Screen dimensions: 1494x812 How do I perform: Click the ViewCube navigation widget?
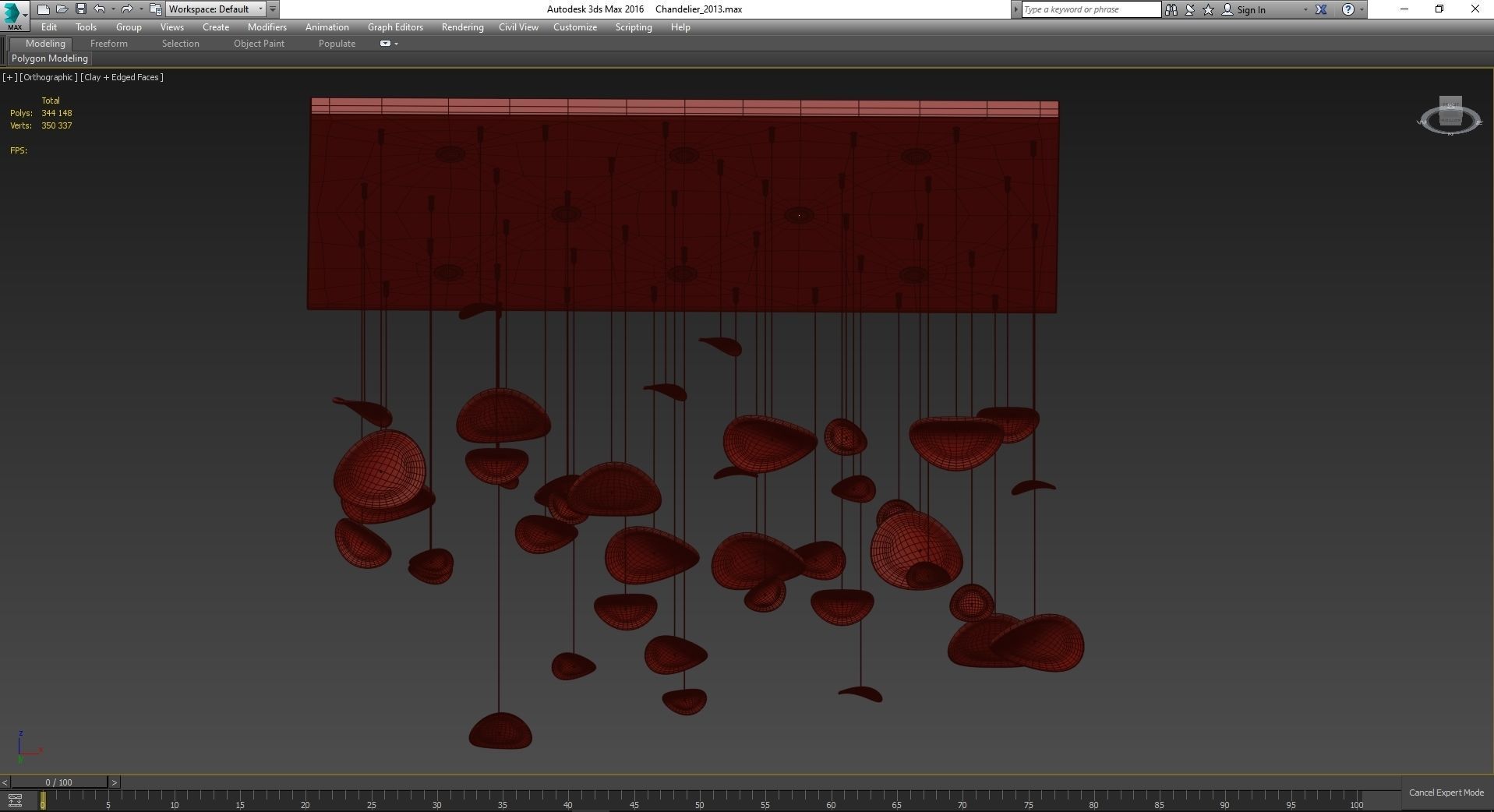click(1450, 117)
